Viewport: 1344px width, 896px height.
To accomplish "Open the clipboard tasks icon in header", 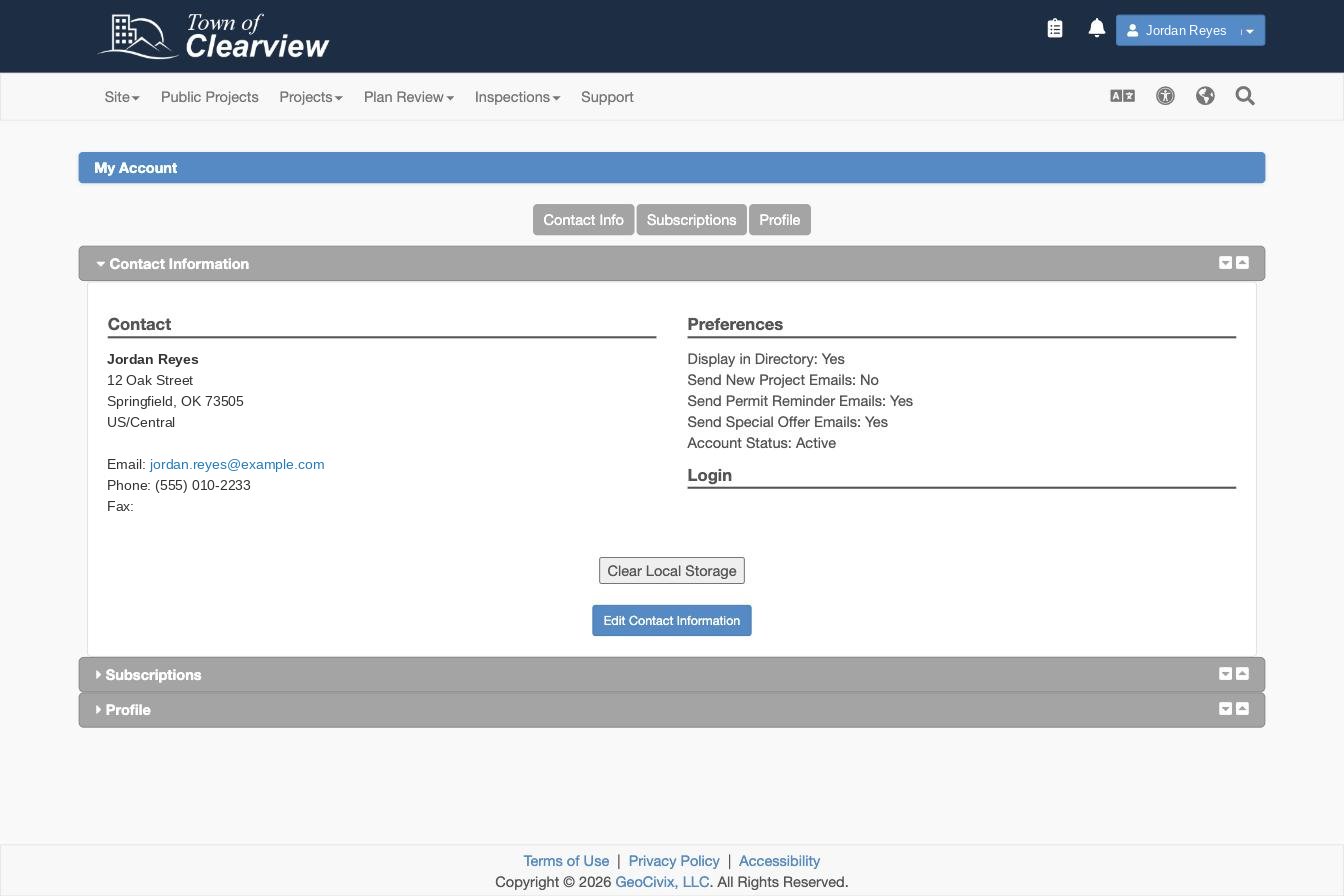I will click(x=1055, y=29).
